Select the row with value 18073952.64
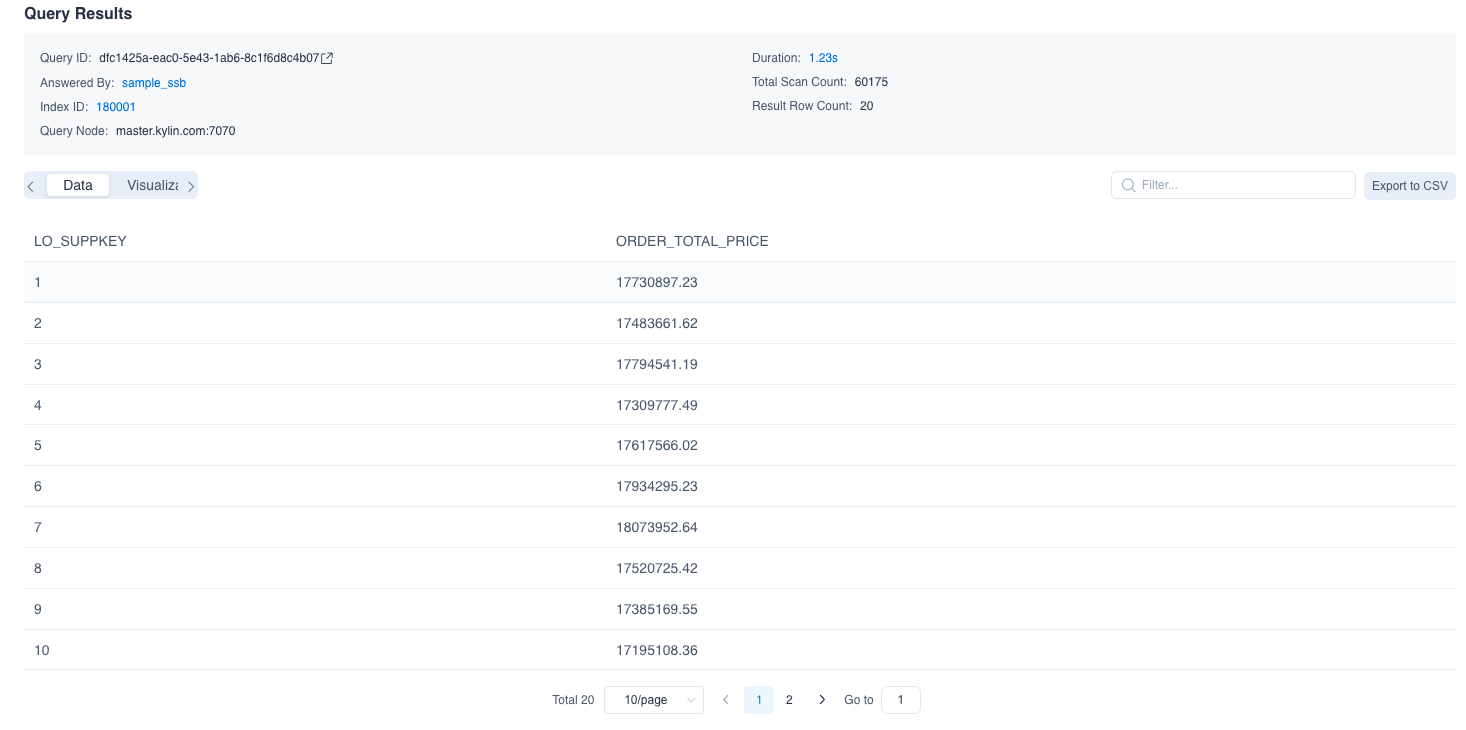The height and width of the screenshot is (730, 1466). tap(657, 527)
